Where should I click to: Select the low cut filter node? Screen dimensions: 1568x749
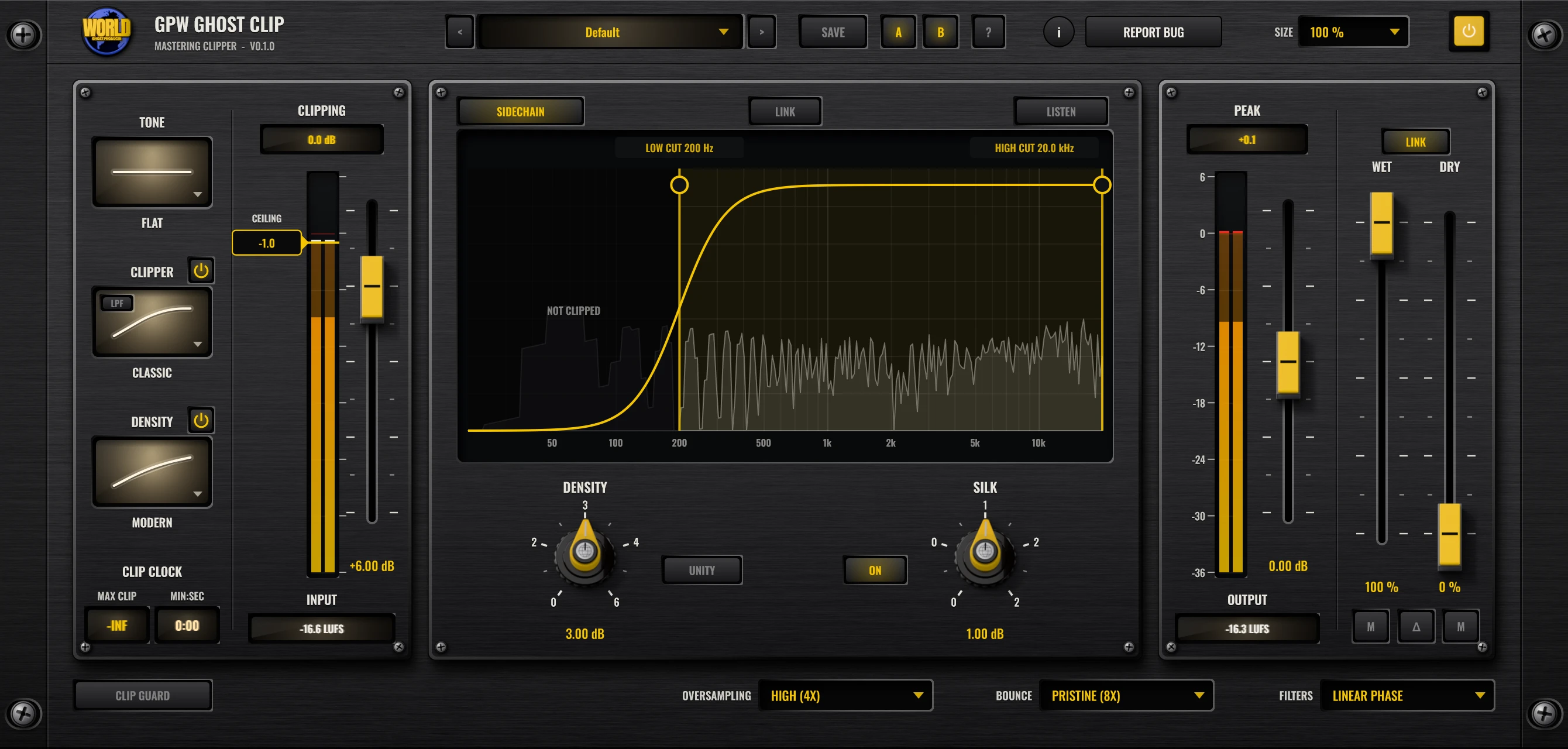(679, 184)
